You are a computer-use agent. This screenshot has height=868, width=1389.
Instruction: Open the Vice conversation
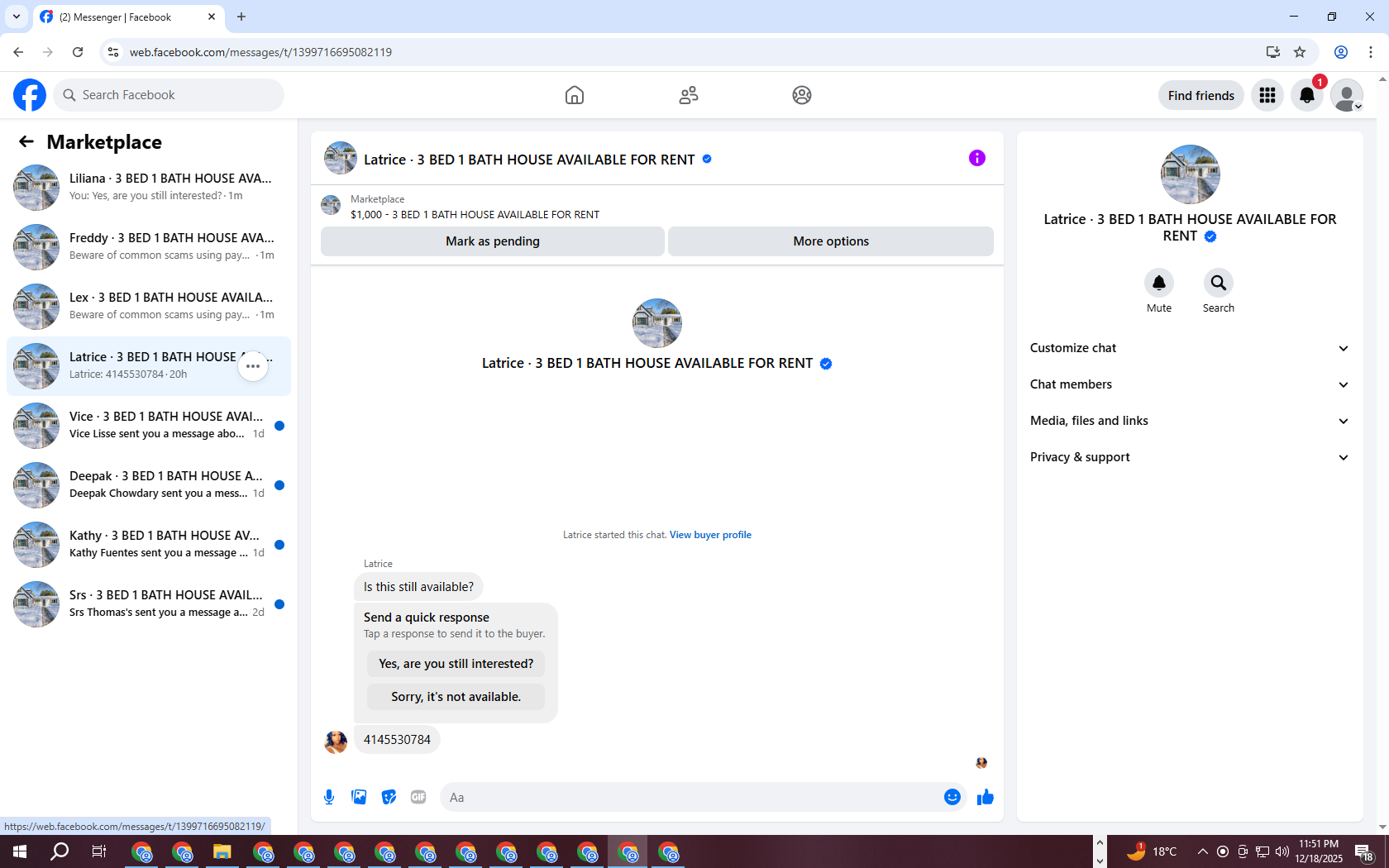coord(149,425)
